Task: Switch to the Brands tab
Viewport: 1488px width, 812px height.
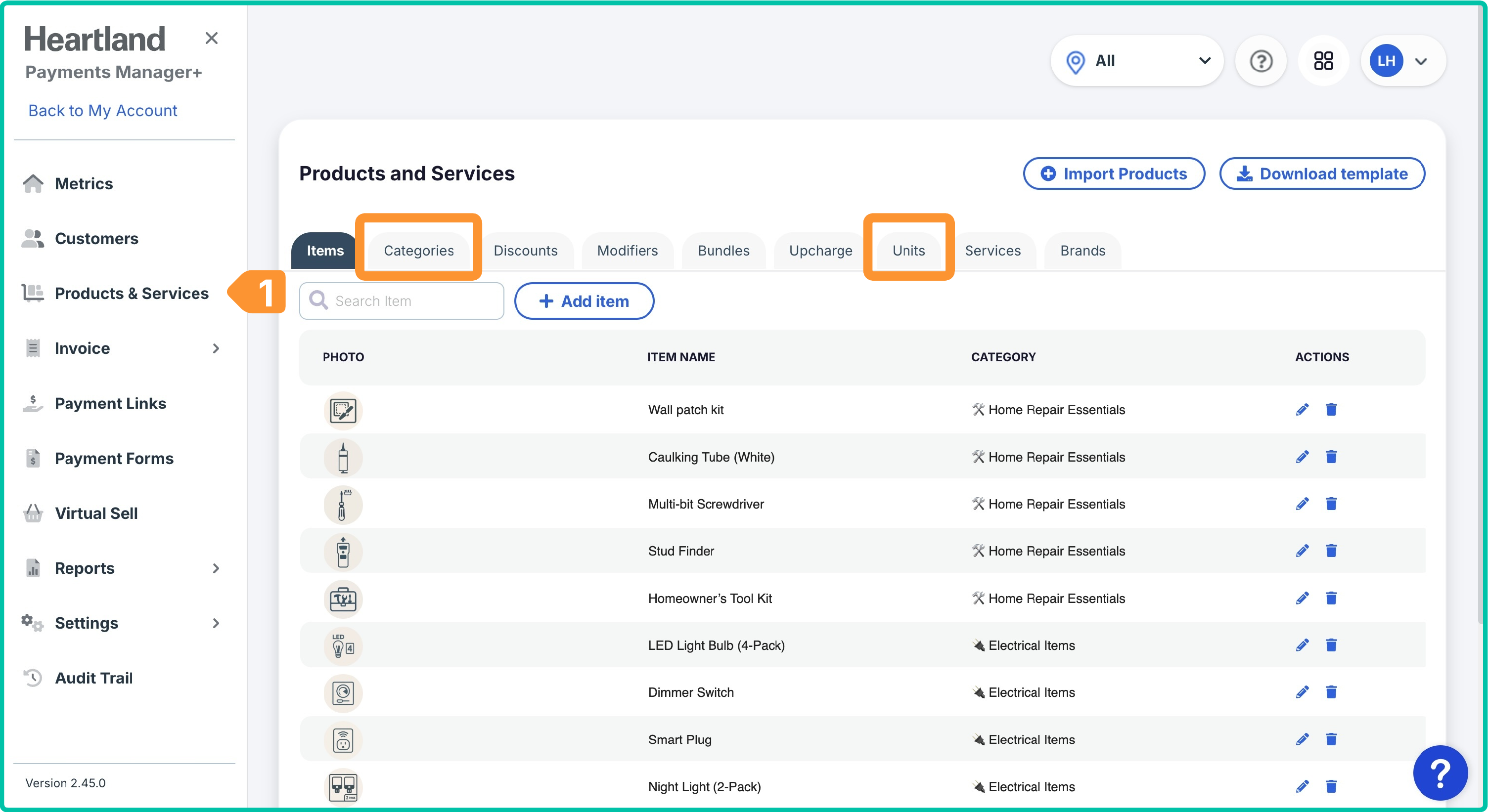Action: point(1082,251)
